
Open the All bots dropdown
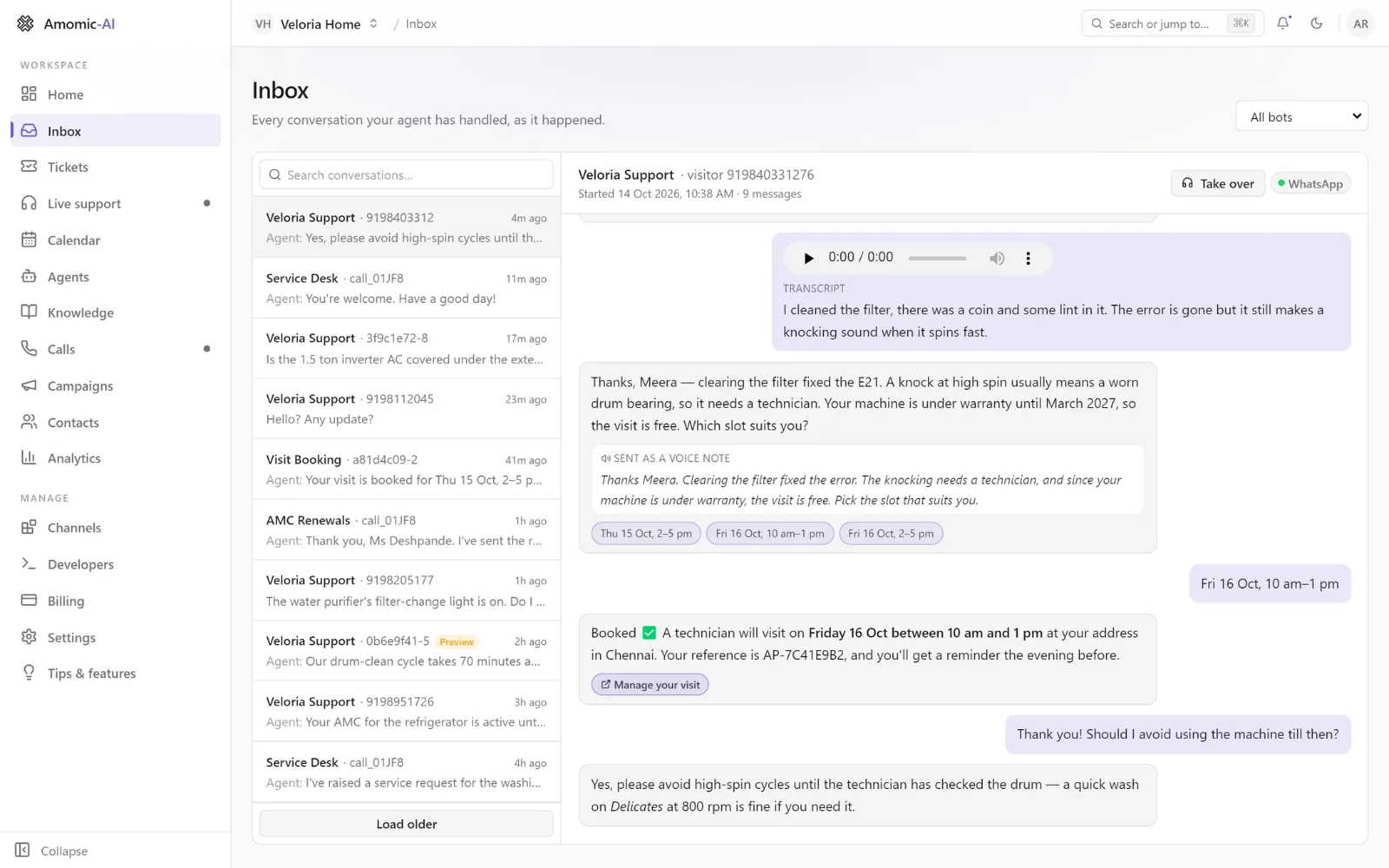tap(1301, 116)
